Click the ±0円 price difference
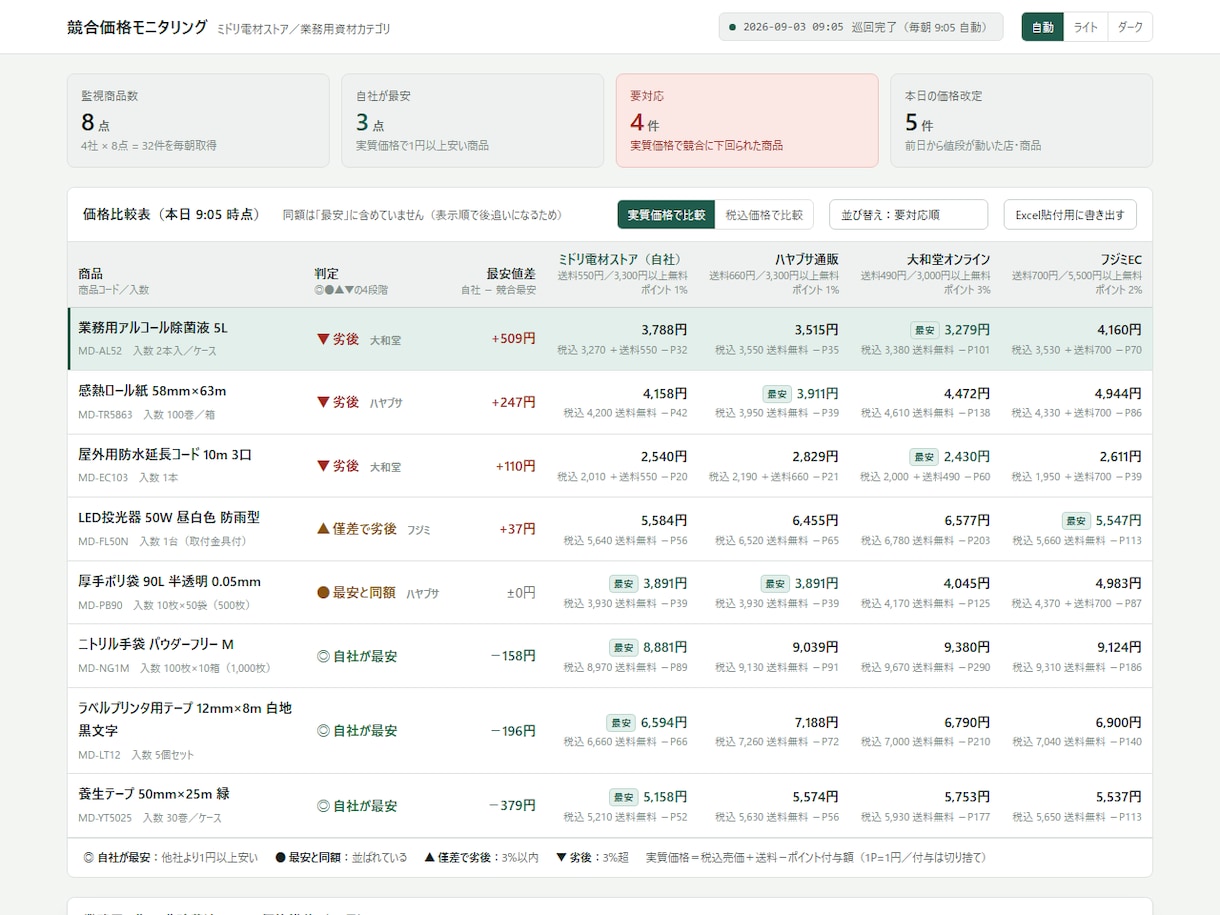 click(521, 592)
